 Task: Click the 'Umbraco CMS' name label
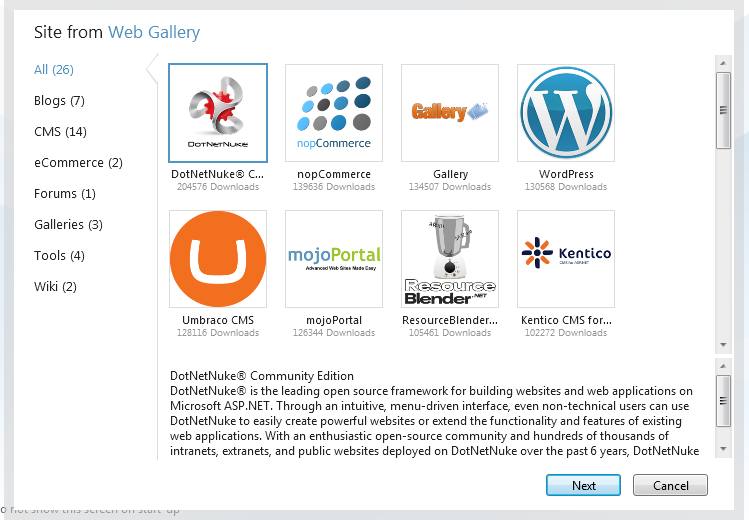(x=218, y=320)
